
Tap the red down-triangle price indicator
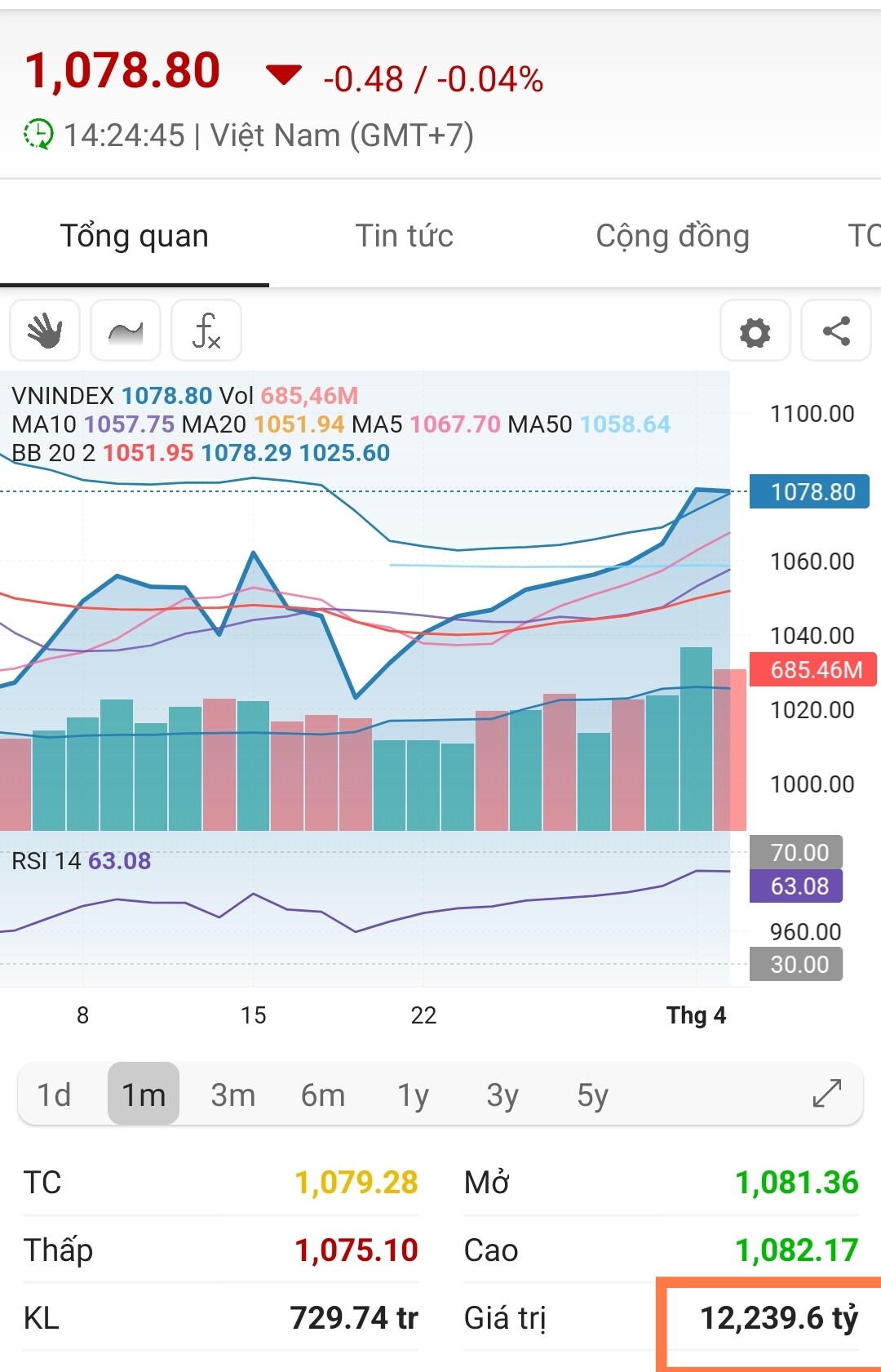tap(283, 76)
